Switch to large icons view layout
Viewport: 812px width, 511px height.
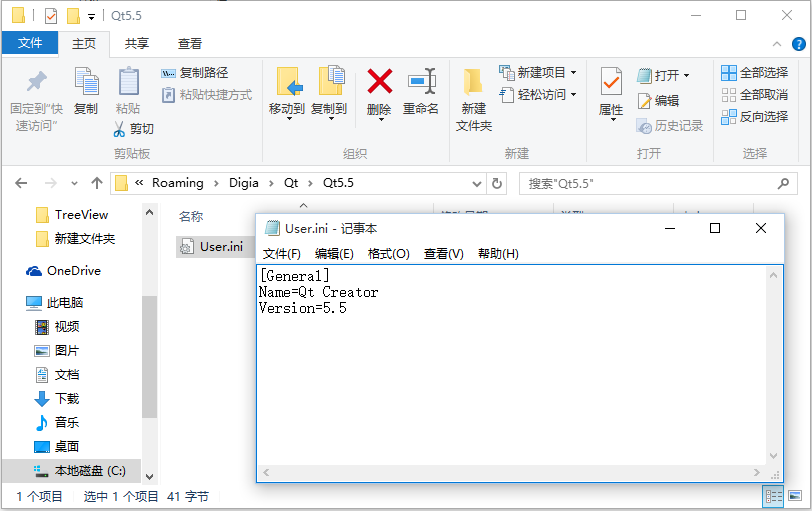point(795,496)
